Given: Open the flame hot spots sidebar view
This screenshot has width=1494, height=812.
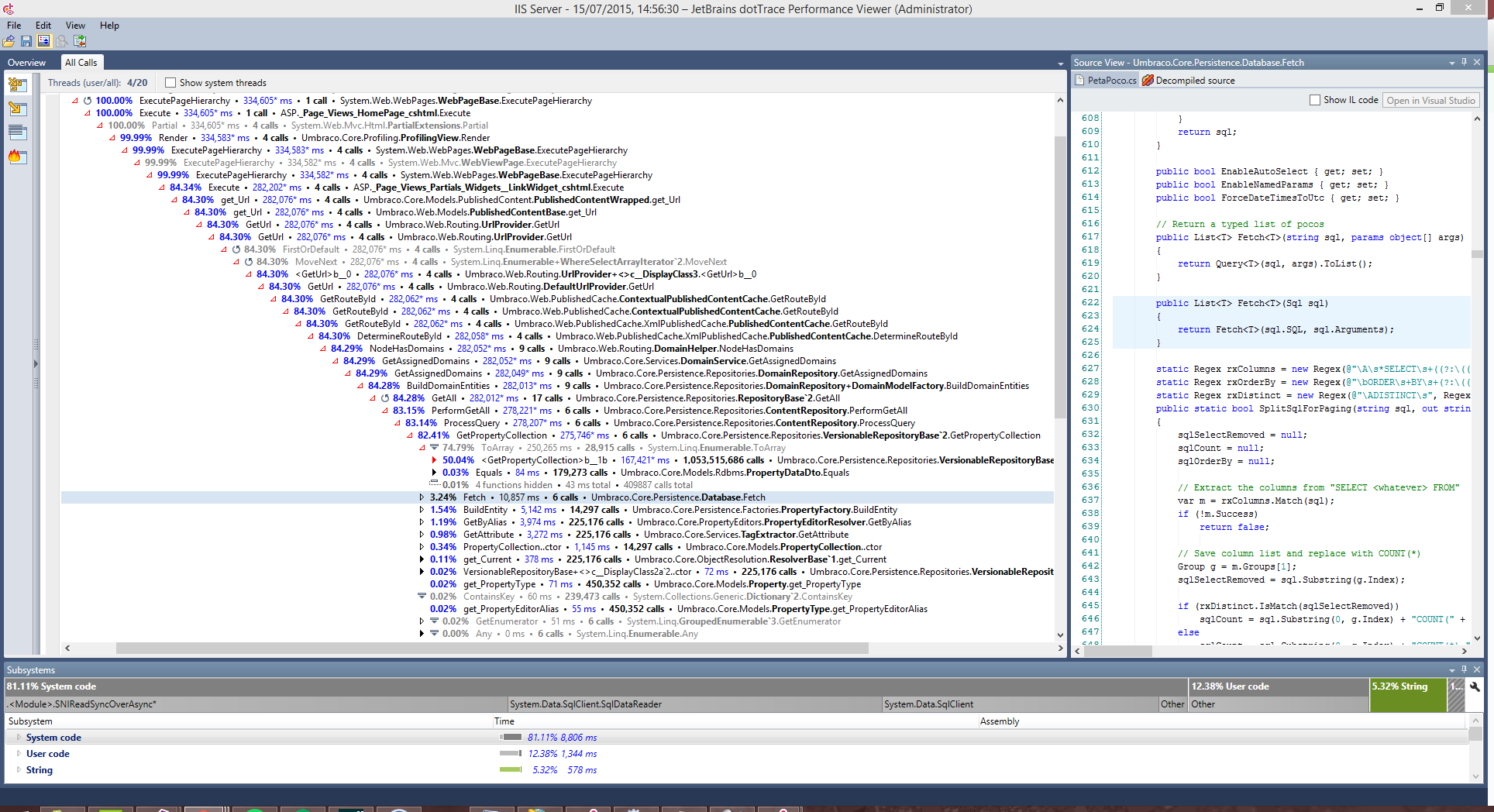Looking at the screenshot, I should (x=17, y=157).
